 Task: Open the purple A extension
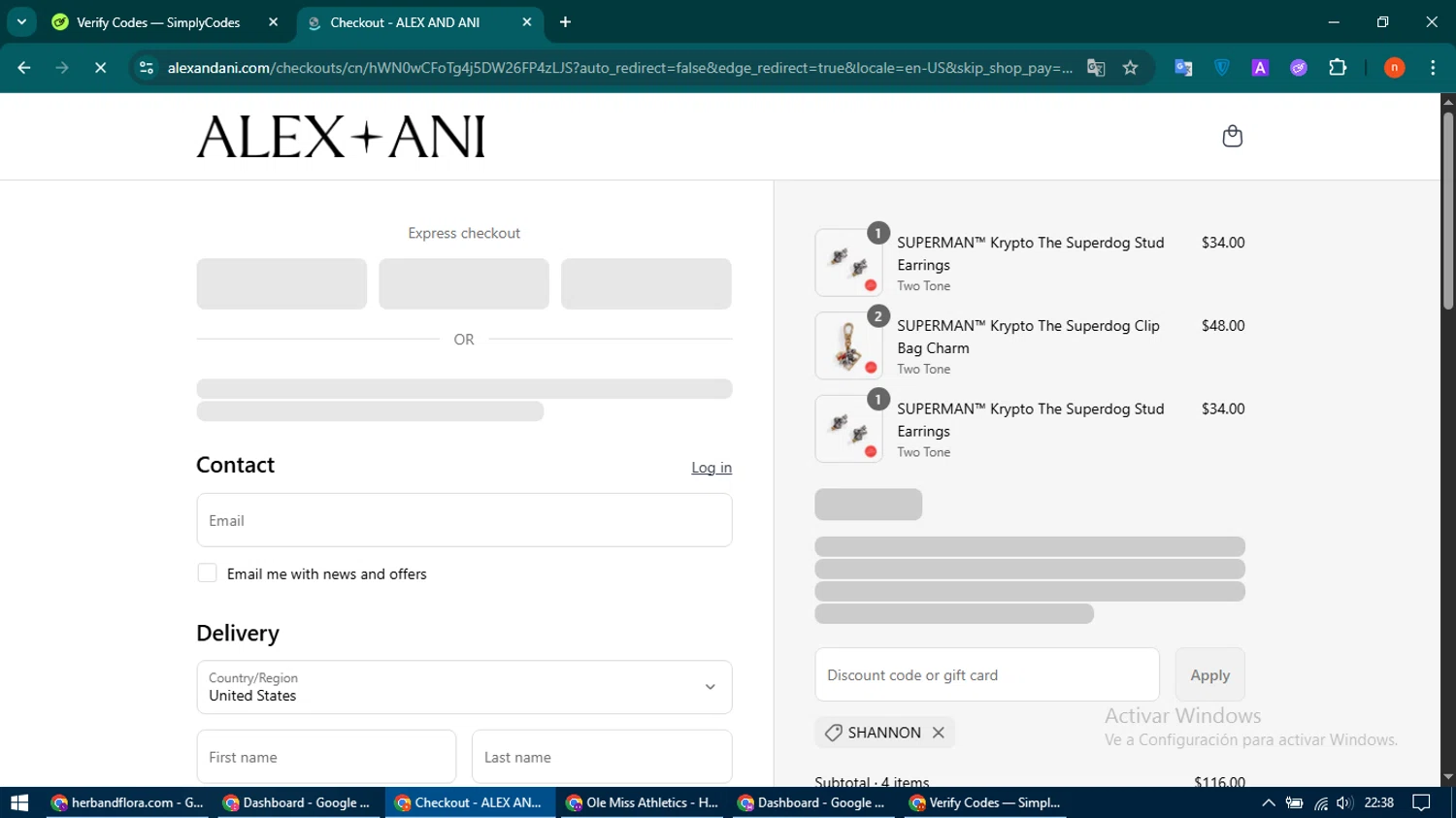tap(1260, 68)
